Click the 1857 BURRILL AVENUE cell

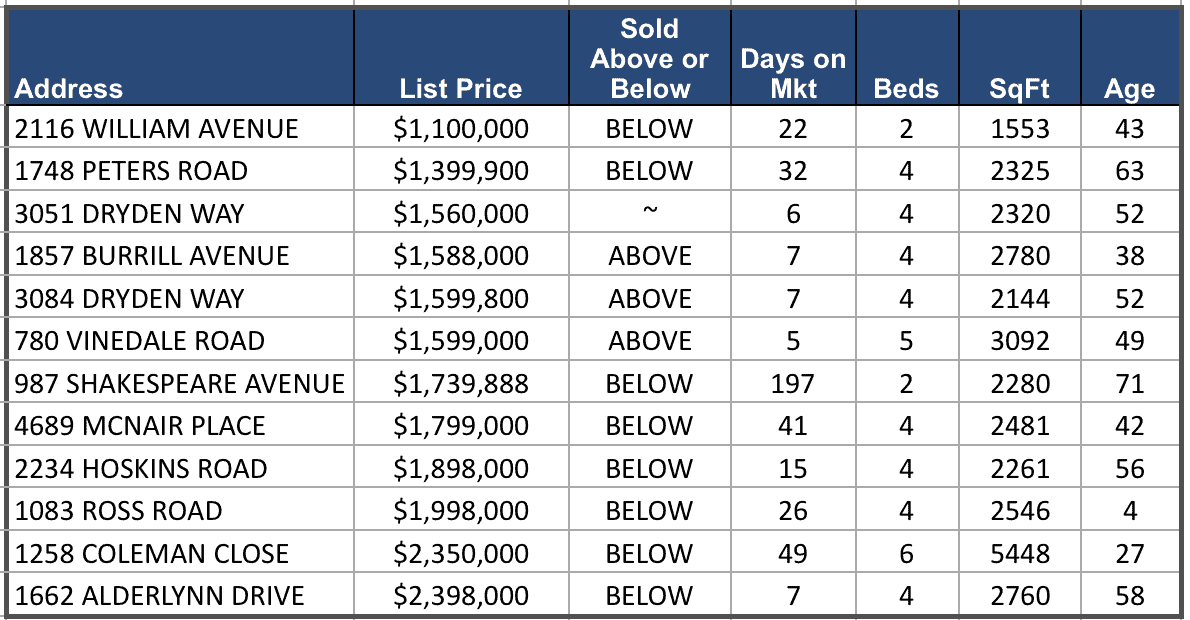pyautogui.click(x=152, y=256)
